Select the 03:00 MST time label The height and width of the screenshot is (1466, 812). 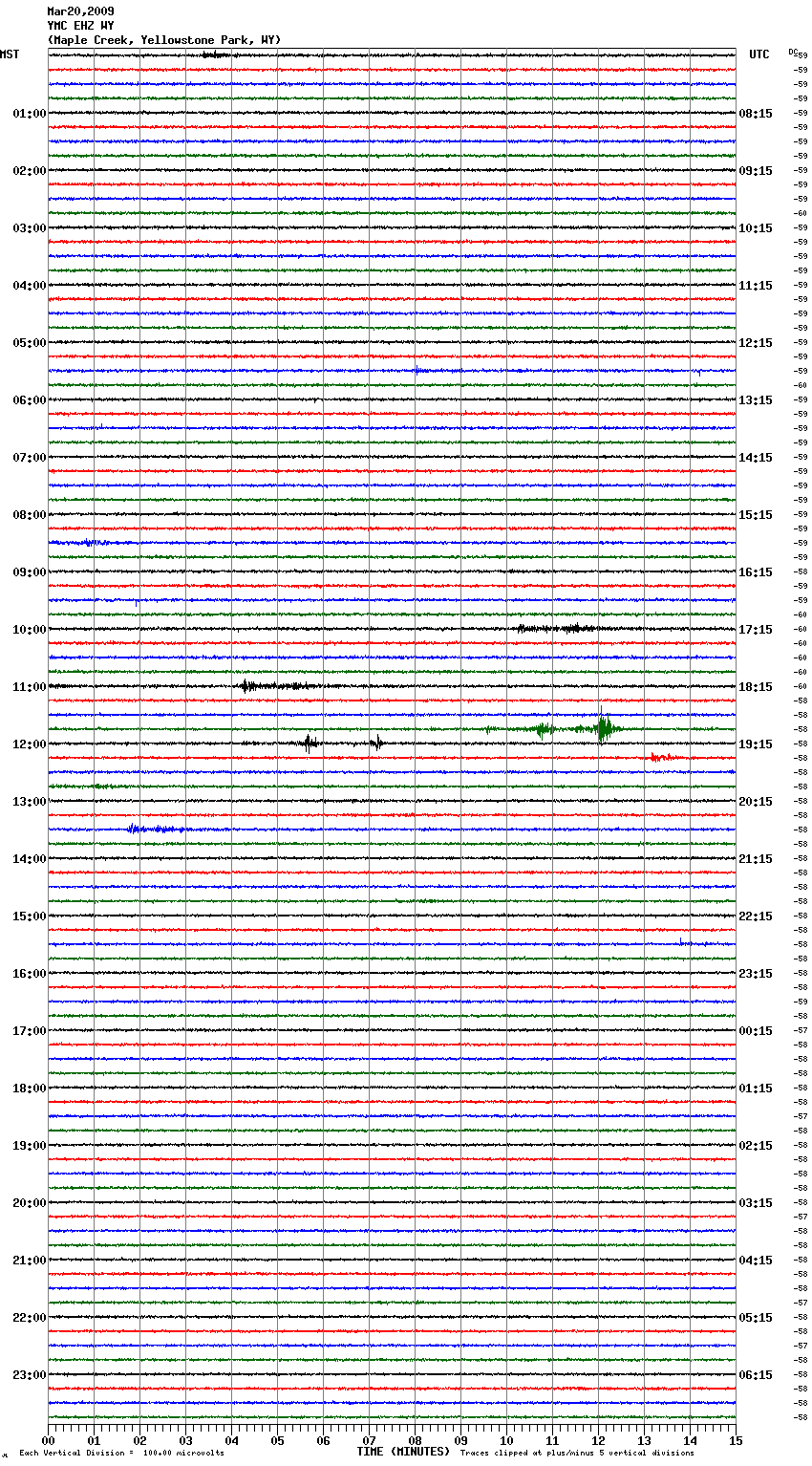pyautogui.click(x=30, y=228)
